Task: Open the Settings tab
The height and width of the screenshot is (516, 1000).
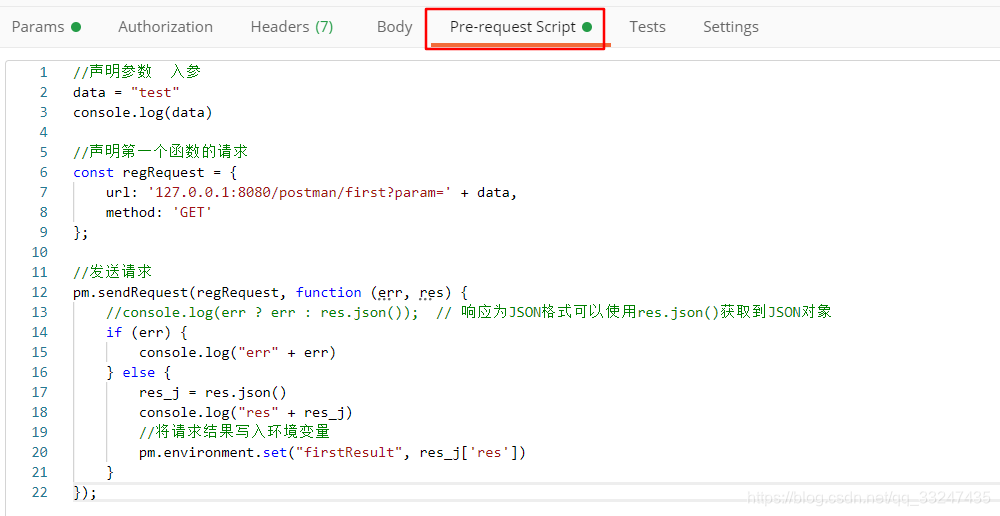Action: click(x=730, y=27)
